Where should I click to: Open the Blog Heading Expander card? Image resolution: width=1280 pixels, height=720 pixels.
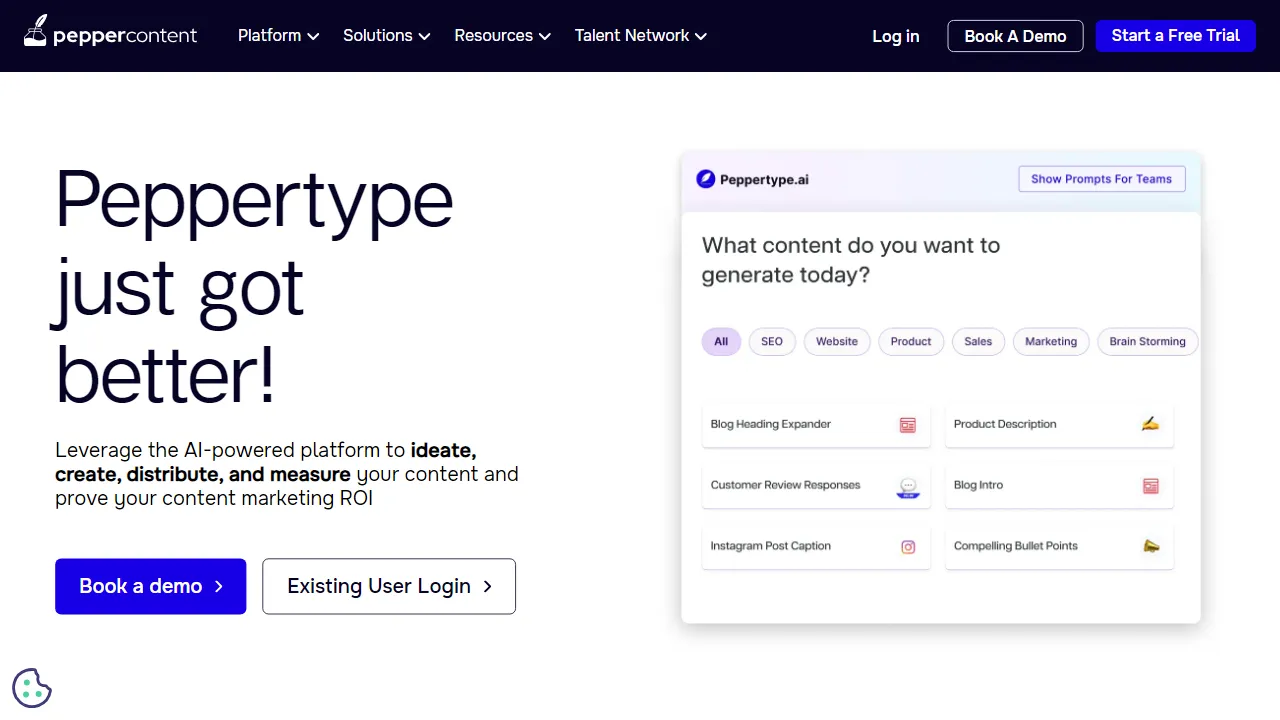tap(816, 425)
